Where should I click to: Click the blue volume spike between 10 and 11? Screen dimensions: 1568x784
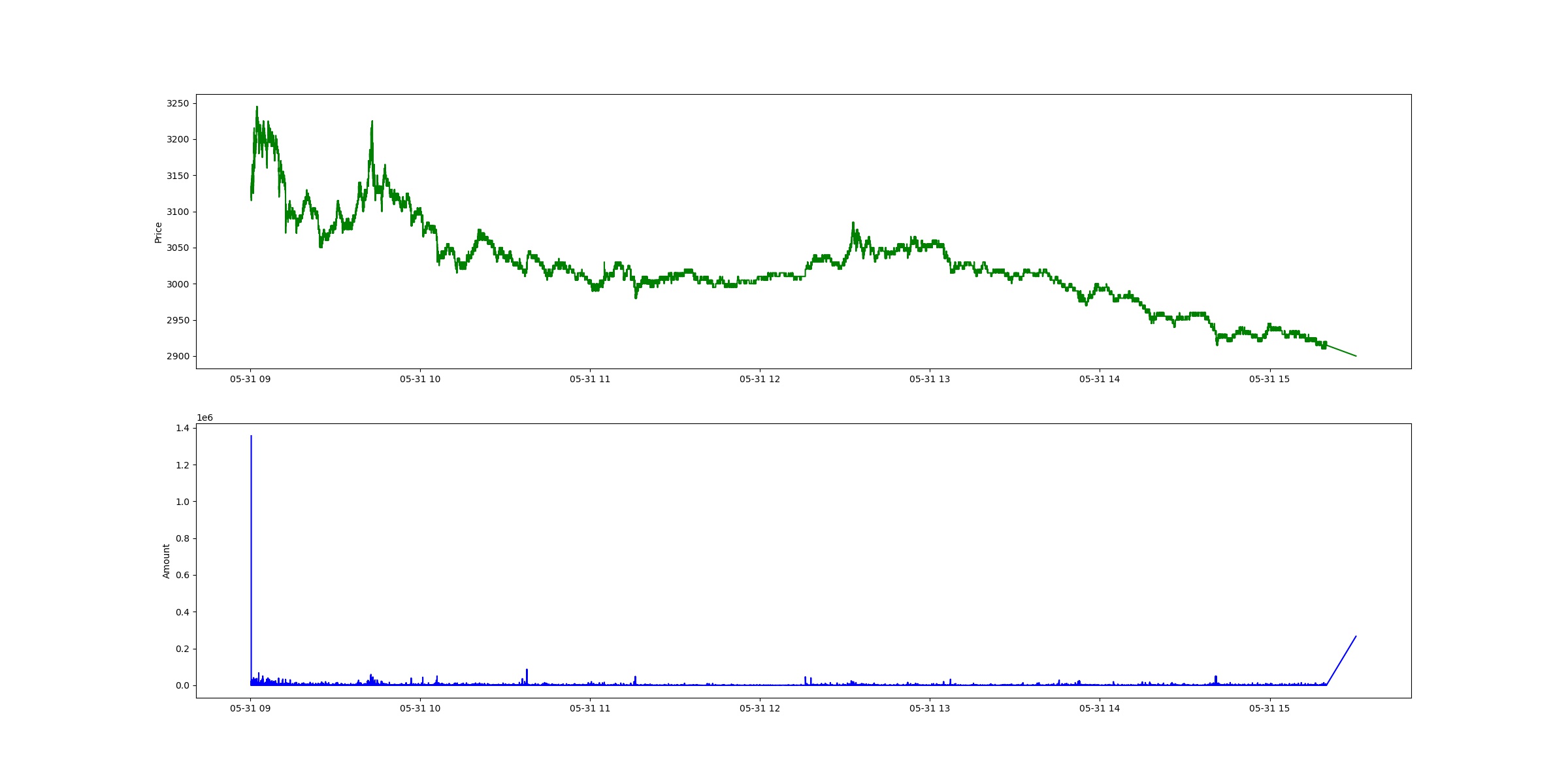coord(527,670)
